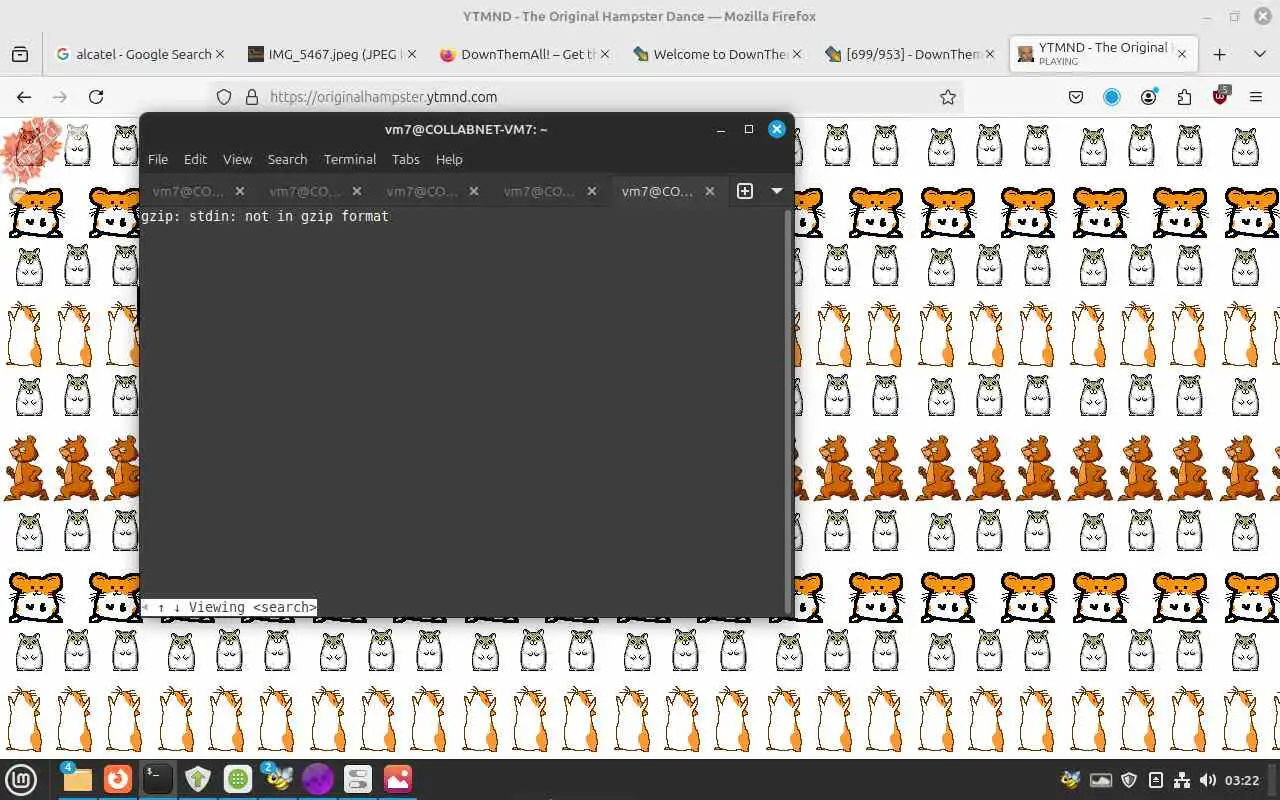Close the fourth terminal tab
The height and width of the screenshot is (800, 1280).
(x=592, y=191)
